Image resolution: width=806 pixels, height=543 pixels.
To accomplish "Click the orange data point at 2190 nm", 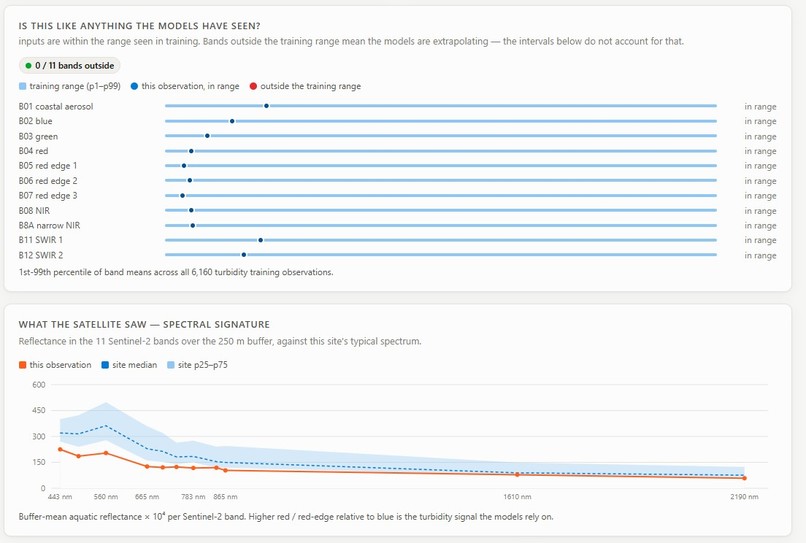I will point(744,478).
